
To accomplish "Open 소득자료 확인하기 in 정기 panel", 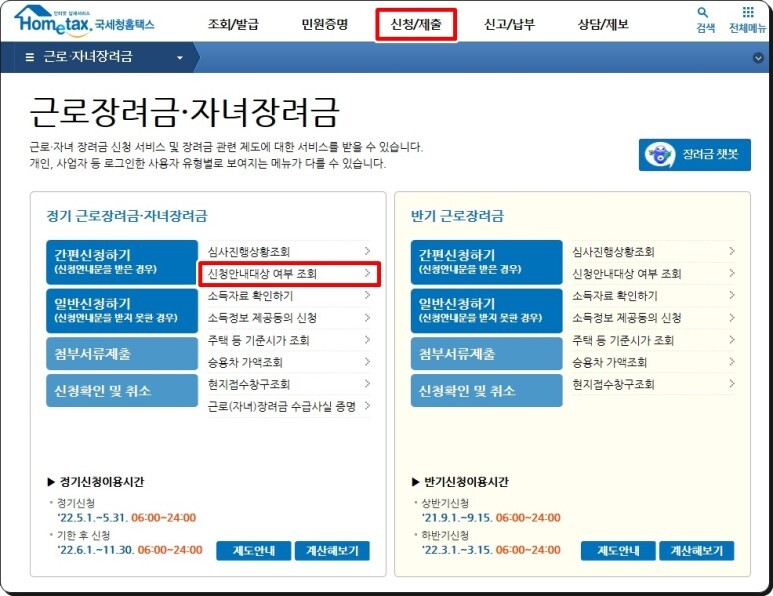I will [289, 296].
